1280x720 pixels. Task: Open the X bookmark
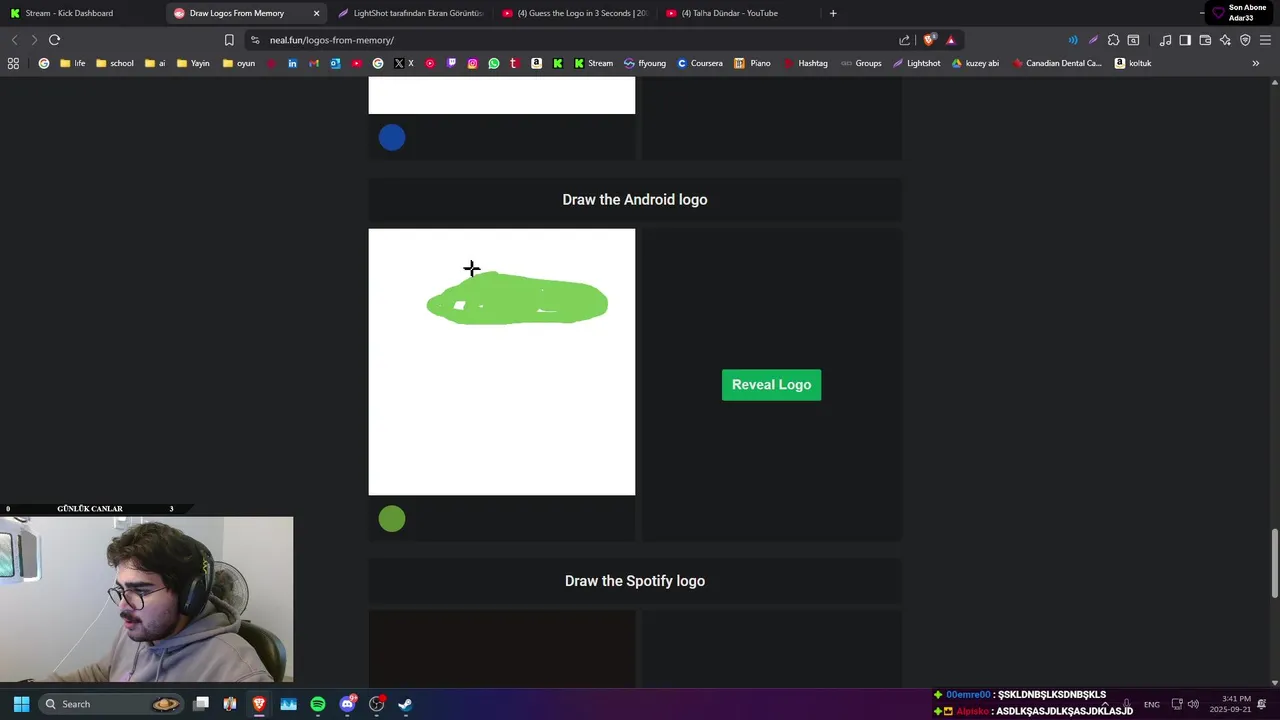point(404,63)
